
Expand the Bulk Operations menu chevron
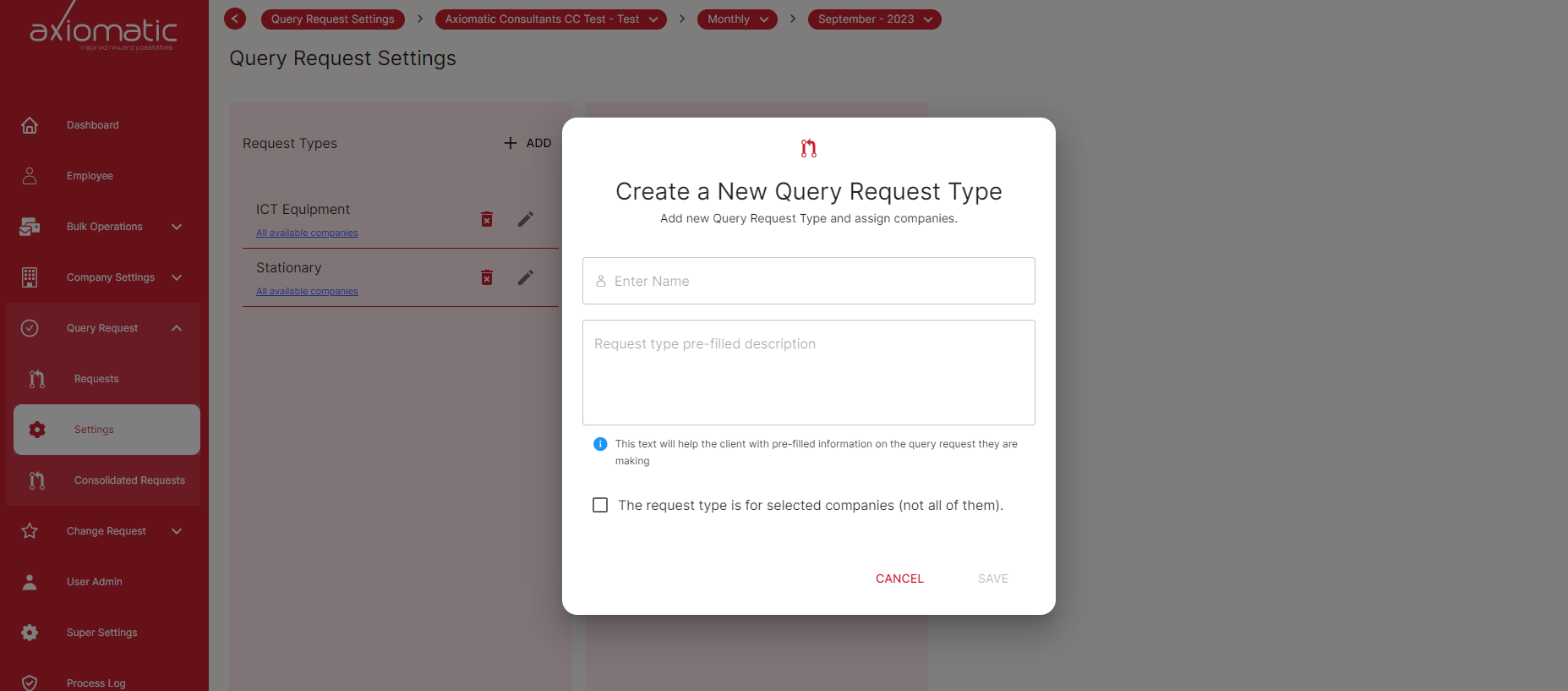point(177,227)
